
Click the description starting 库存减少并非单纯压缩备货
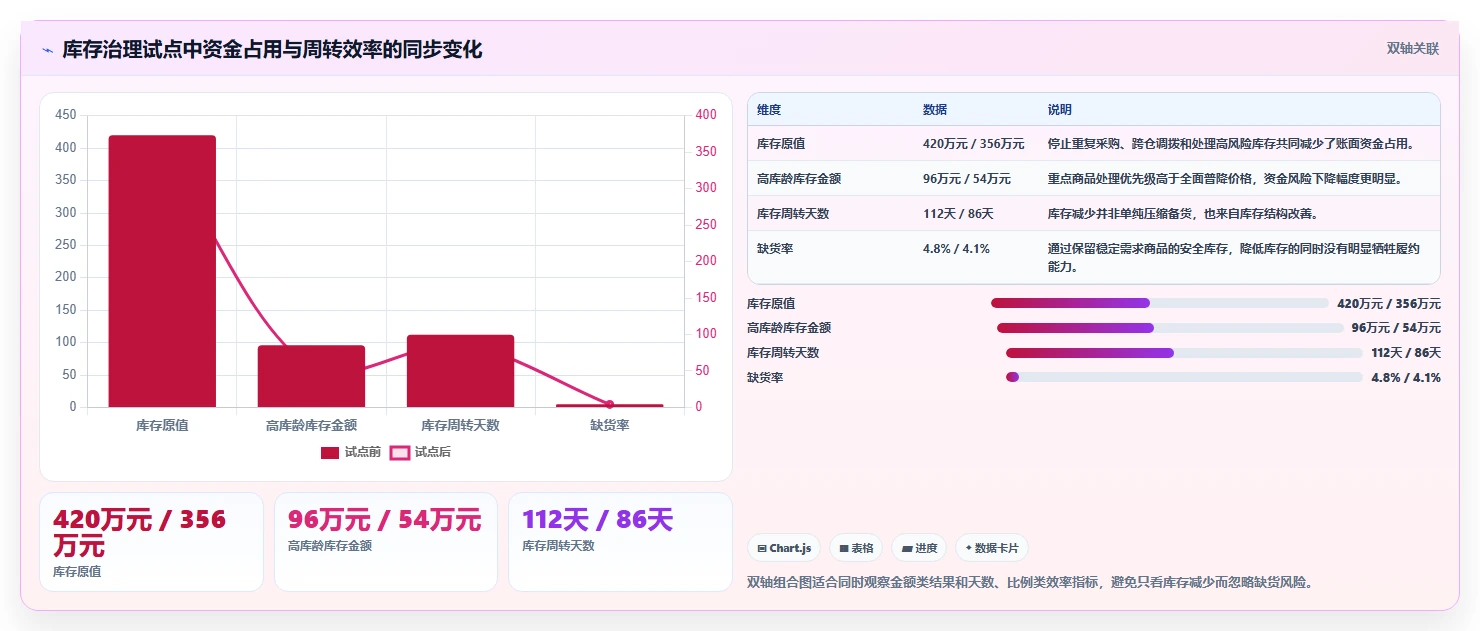click(1183, 214)
